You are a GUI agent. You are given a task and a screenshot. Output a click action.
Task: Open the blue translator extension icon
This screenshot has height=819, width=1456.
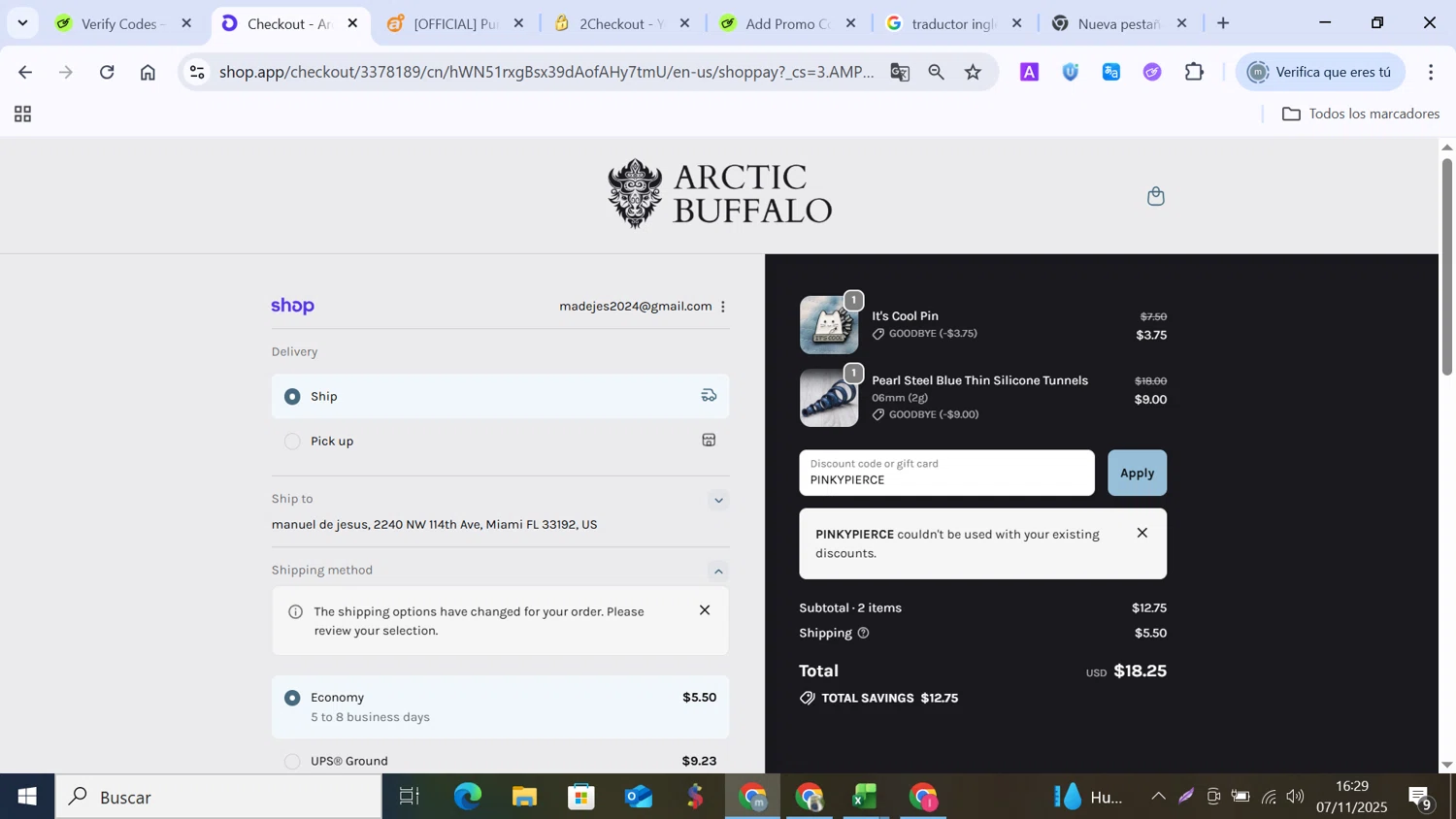[1111, 72]
